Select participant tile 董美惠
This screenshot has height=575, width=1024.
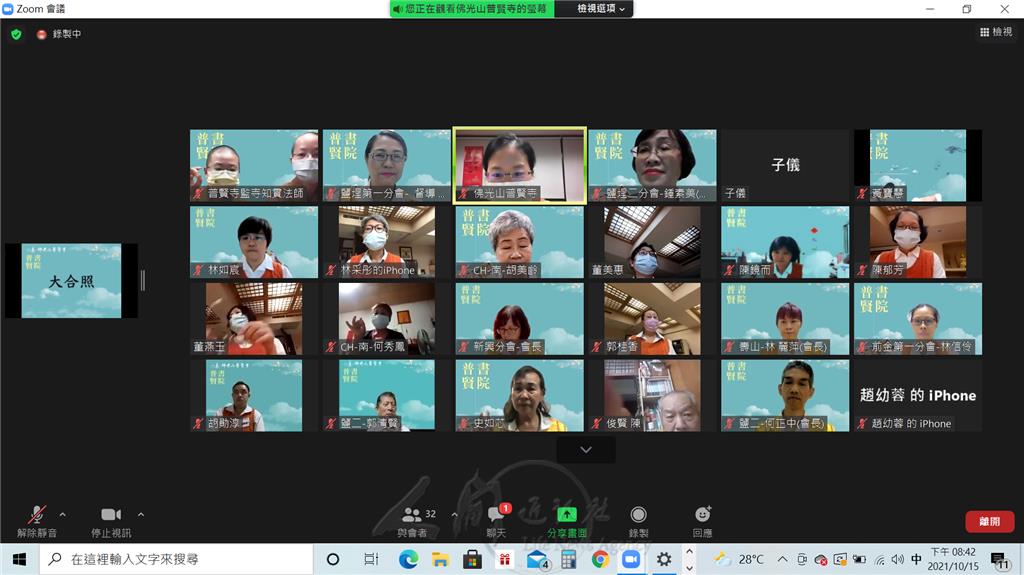tap(652, 242)
